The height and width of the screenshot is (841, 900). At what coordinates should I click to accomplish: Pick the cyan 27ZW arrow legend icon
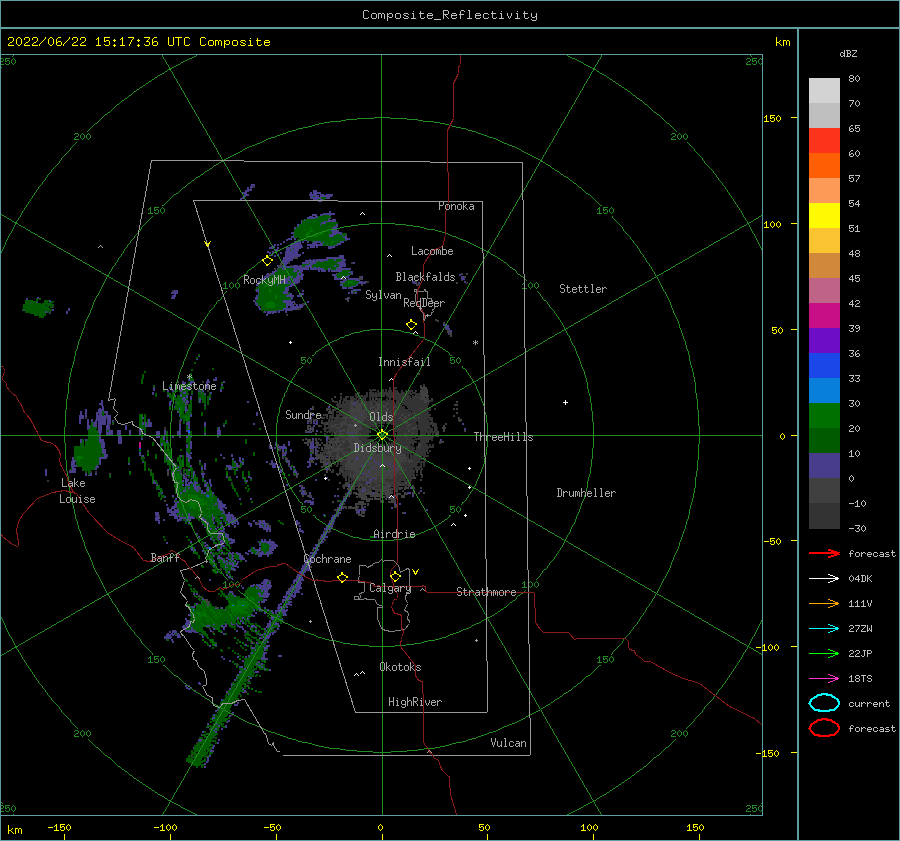pyautogui.click(x=824, y=629)
